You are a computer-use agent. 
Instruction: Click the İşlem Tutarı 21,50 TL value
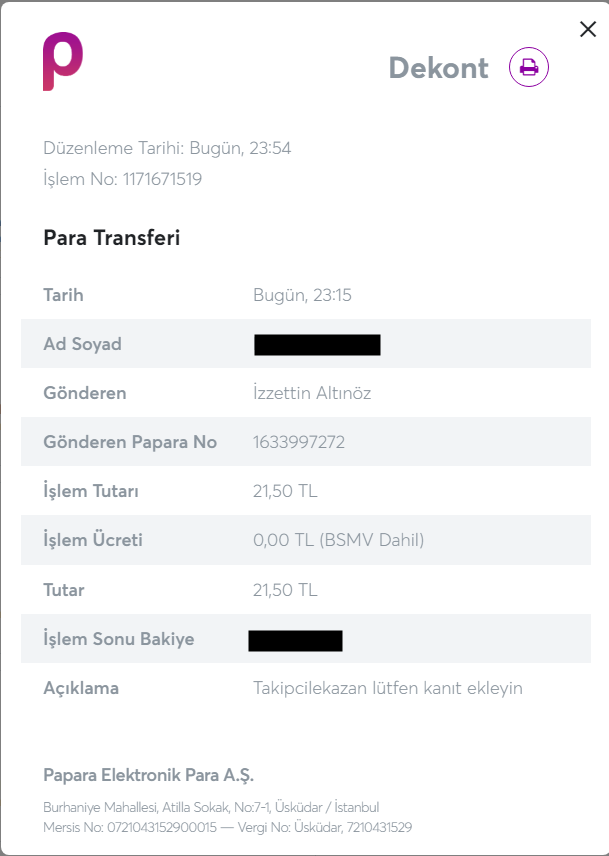click(285, 491)
